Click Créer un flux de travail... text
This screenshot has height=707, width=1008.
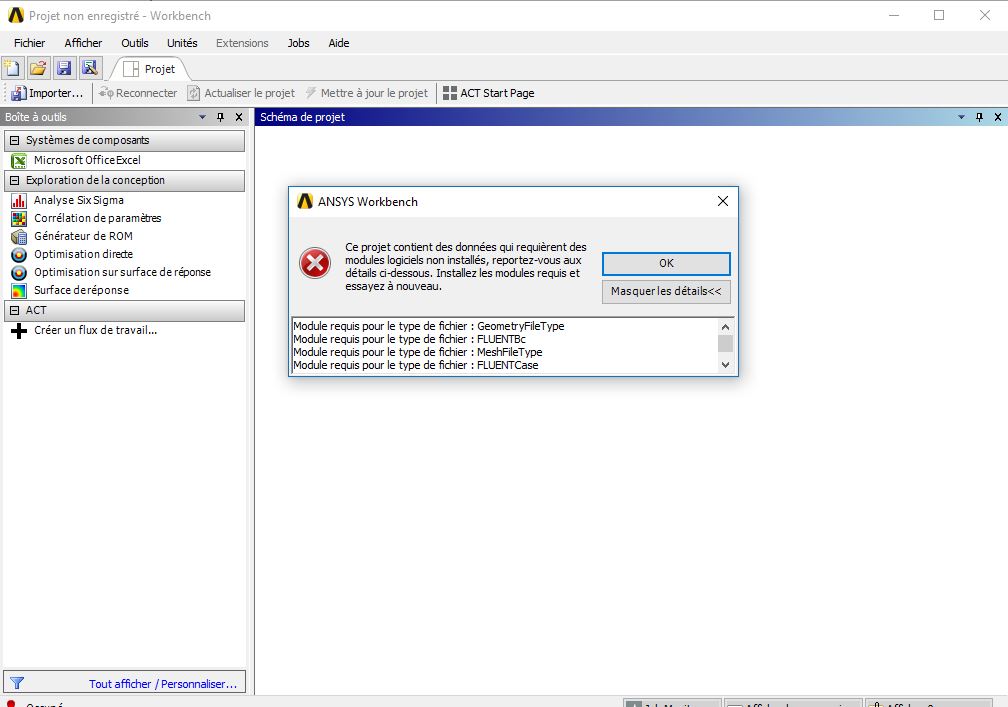tap(95, 330)
